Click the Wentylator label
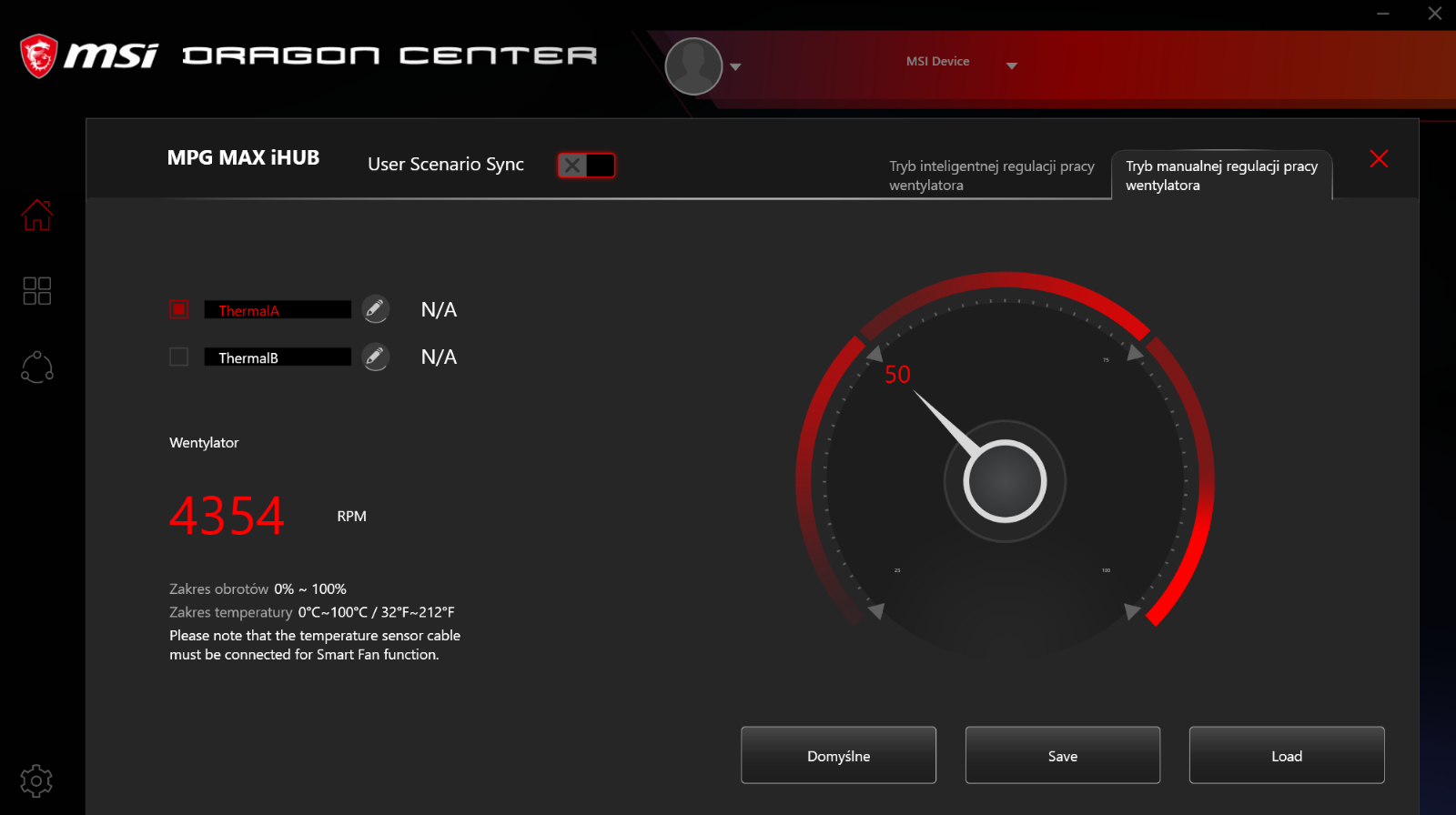1456x815 pixels. (204, 443)
